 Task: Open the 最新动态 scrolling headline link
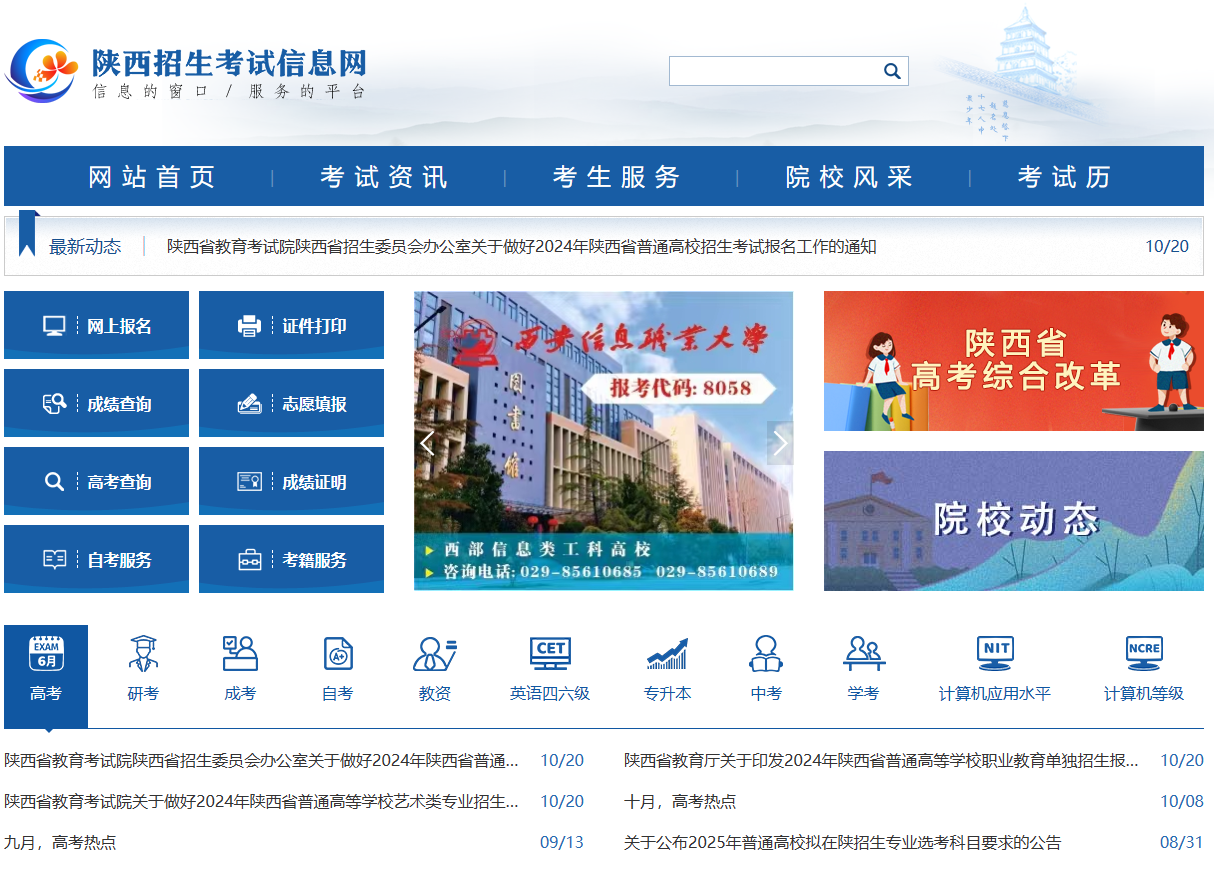522,246
